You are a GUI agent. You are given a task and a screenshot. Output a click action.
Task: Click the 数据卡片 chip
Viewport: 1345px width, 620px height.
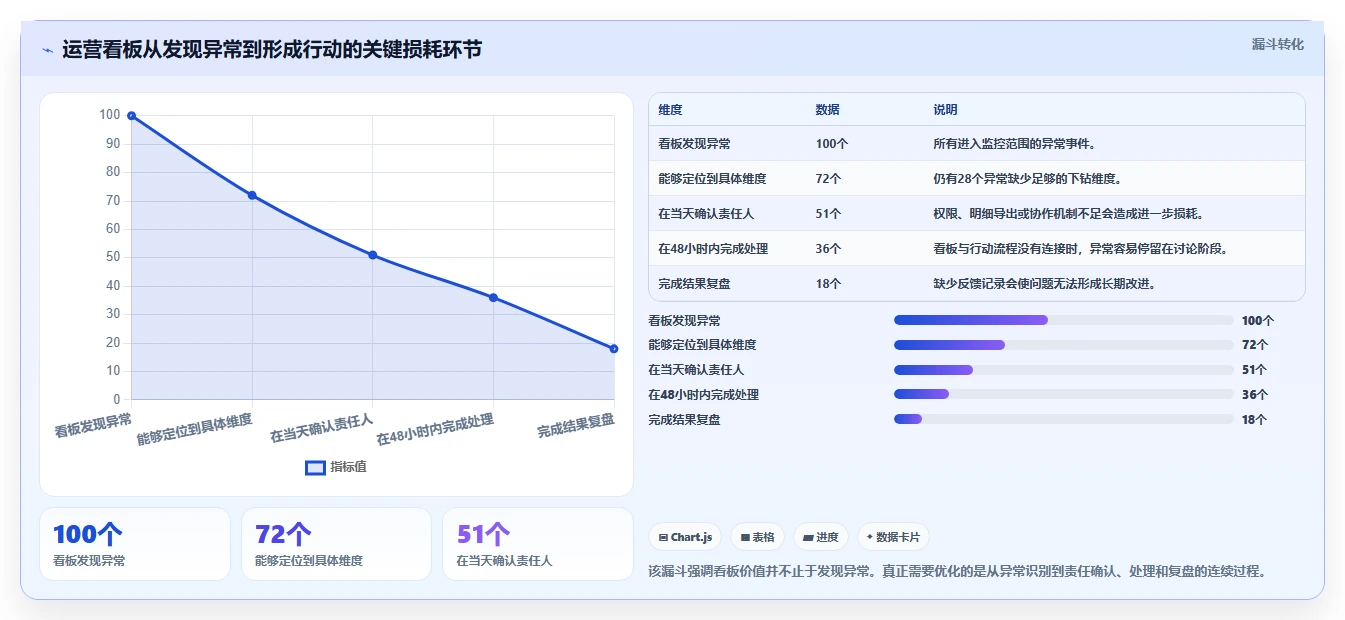[x=893, y=537]
